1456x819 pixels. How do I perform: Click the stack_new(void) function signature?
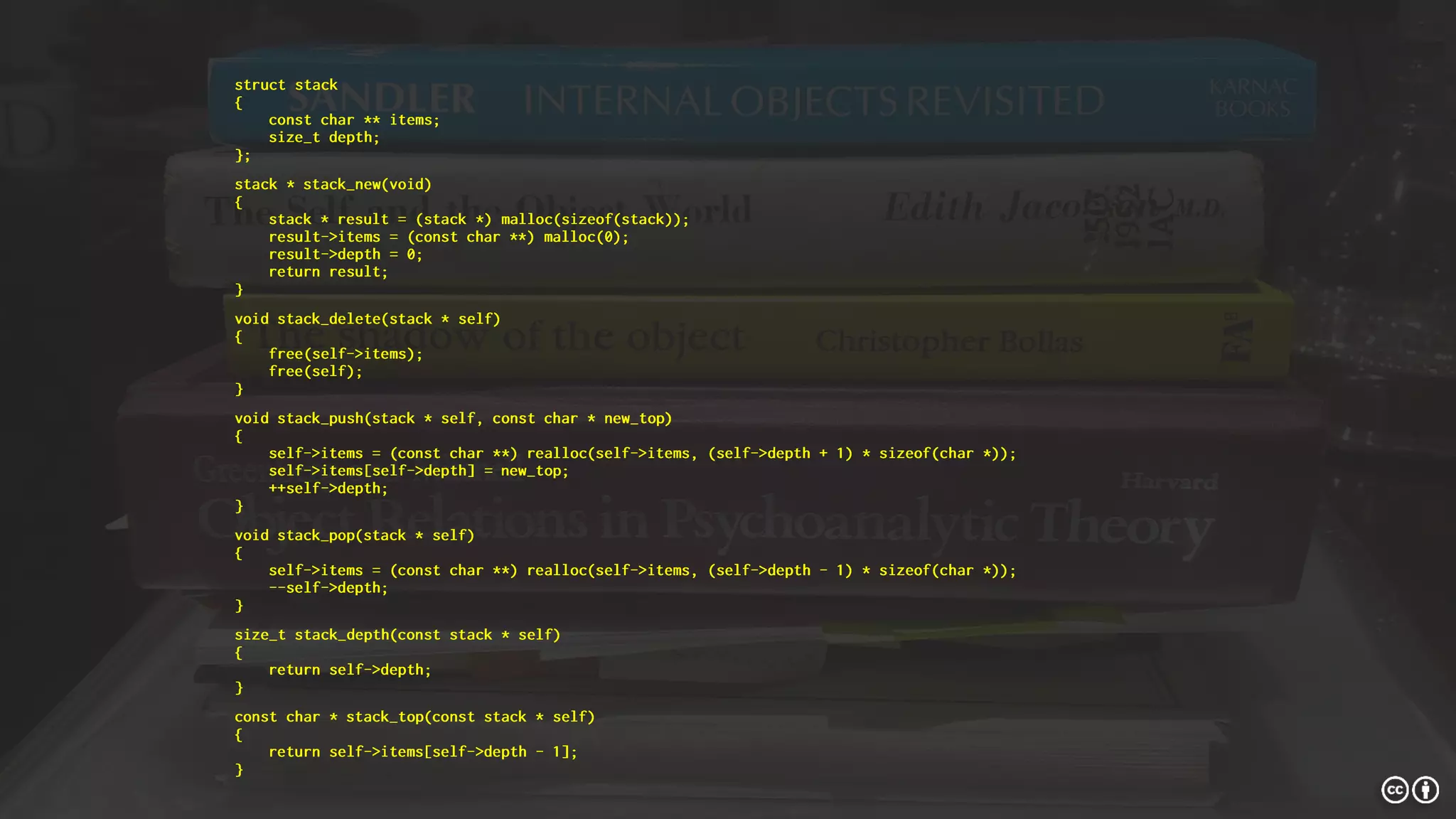pyautogui.click(x=333, y=185)
